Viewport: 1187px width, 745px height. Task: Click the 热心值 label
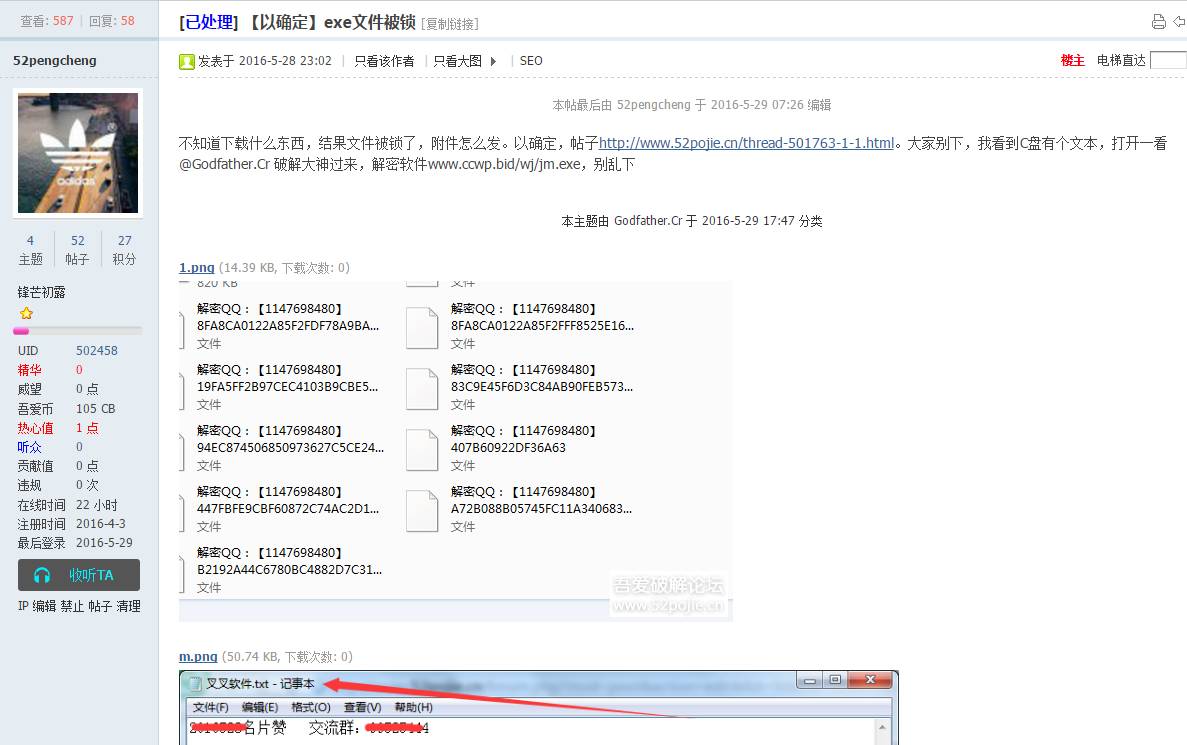tap(36, 428)
